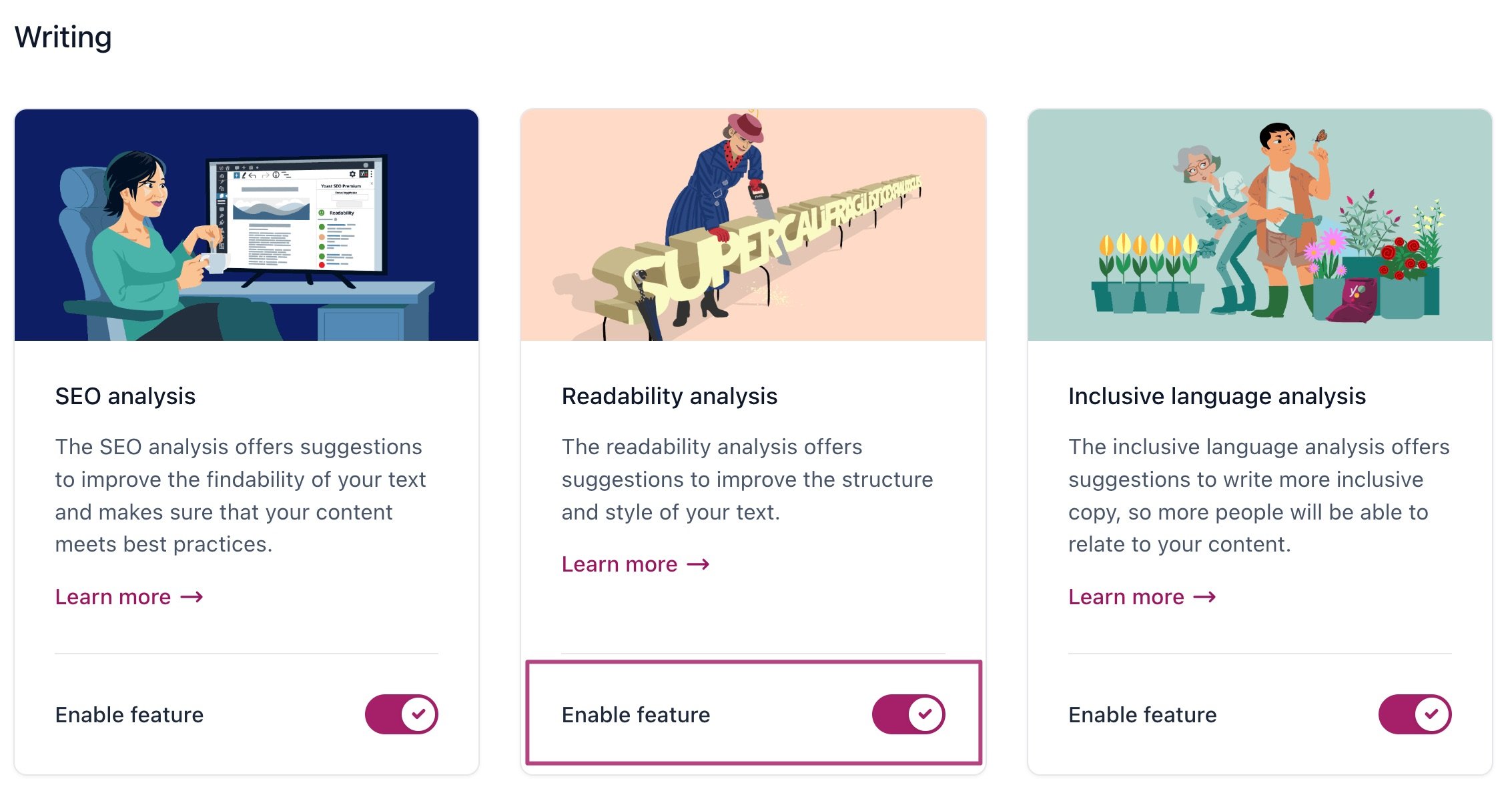This screenshot has width=1512, height=795.
Task: Click the SEO analysis illustration with computer monitor
Action: click(246, 225)
